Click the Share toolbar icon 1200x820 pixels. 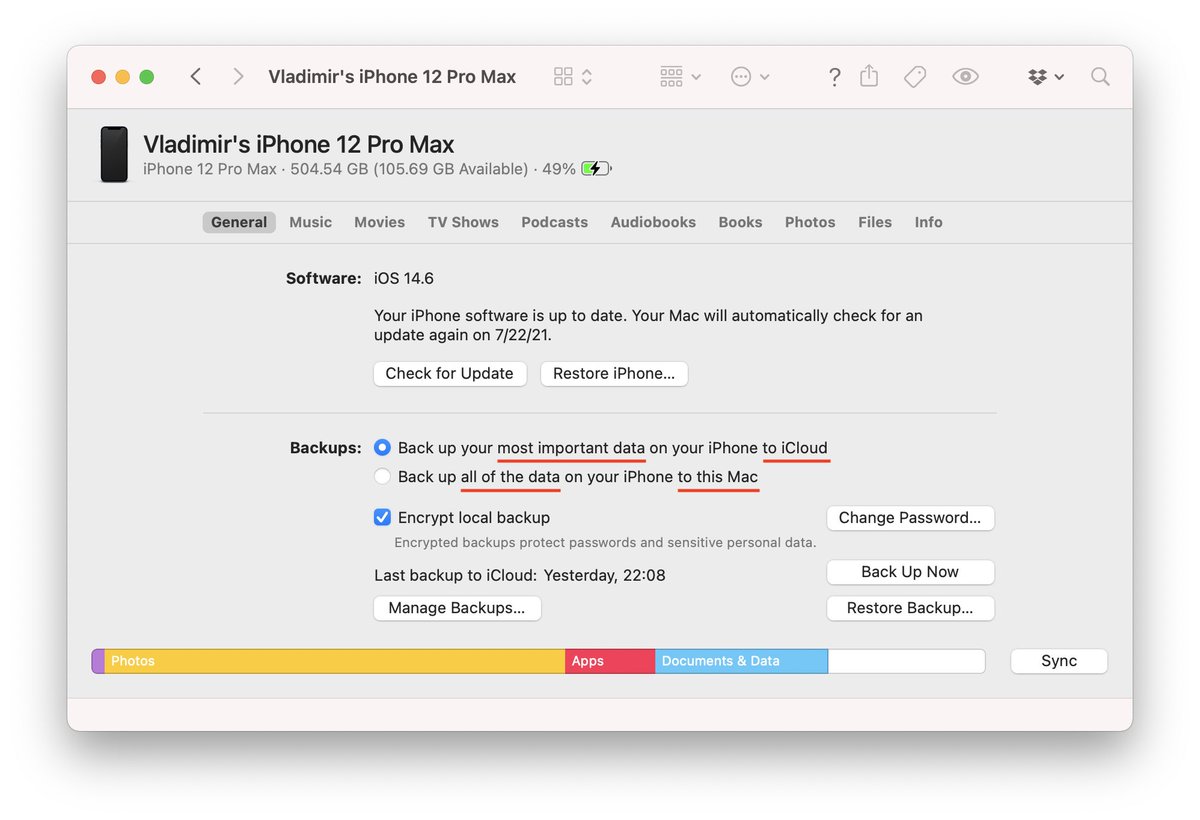(869, 76)
